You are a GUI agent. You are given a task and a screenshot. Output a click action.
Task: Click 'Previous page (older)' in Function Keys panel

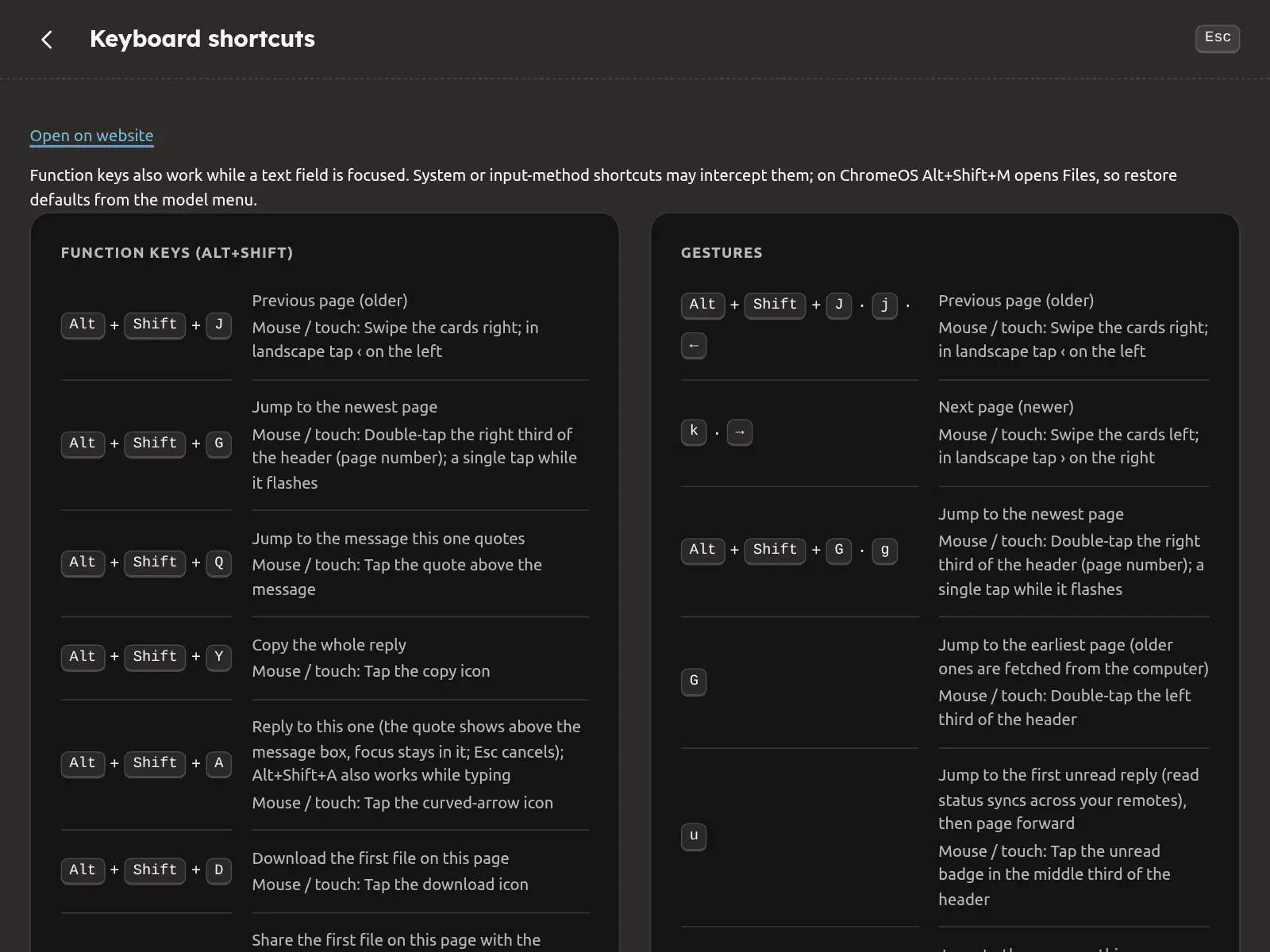click(x=329, y=301)
